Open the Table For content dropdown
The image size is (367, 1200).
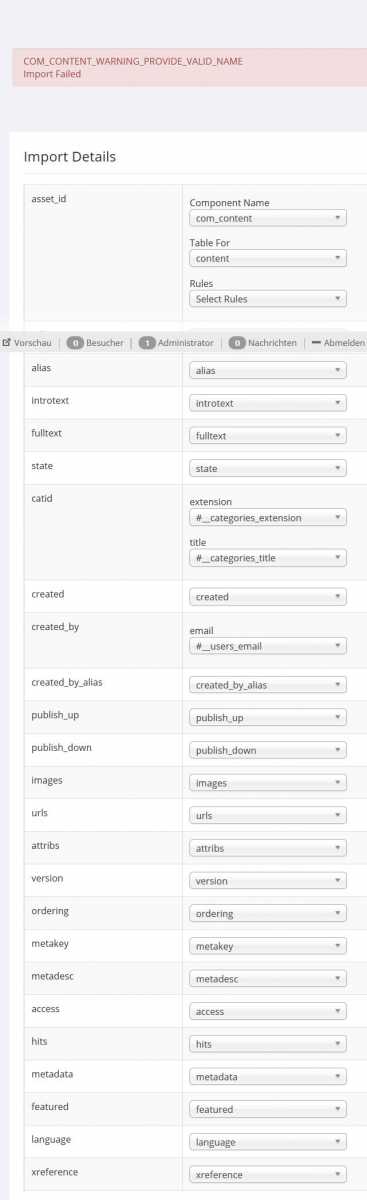tap(268, 258)
